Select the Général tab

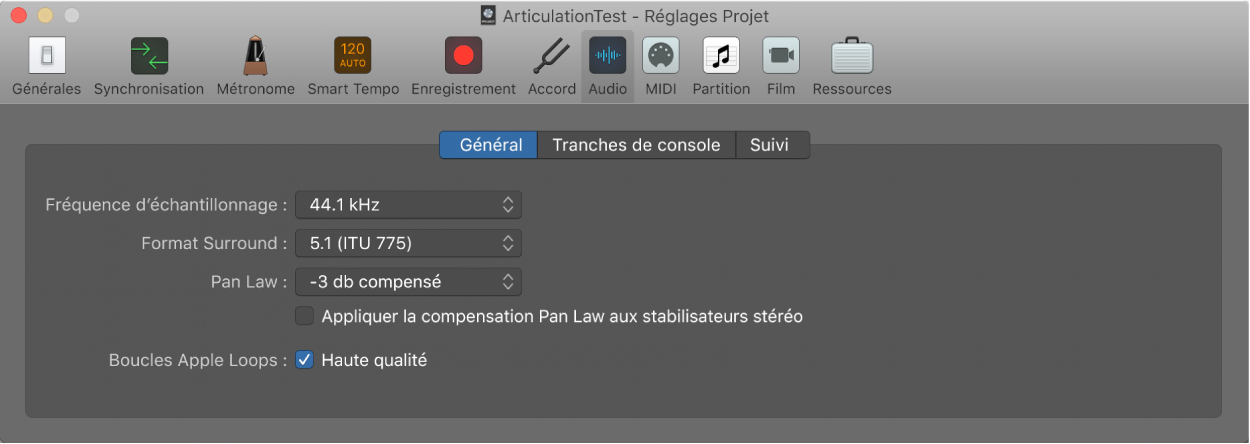pyautogui.click(x=490, y=145)
